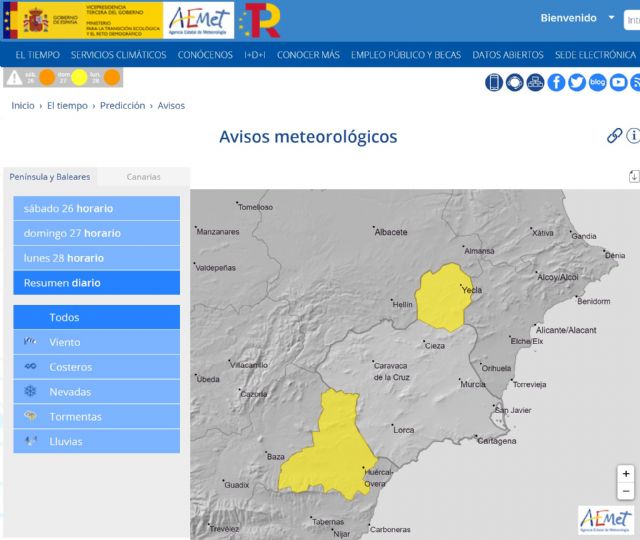Open the AEMET blog icon
Viewport: 640px width, 540px height.
tap(598, 82)
